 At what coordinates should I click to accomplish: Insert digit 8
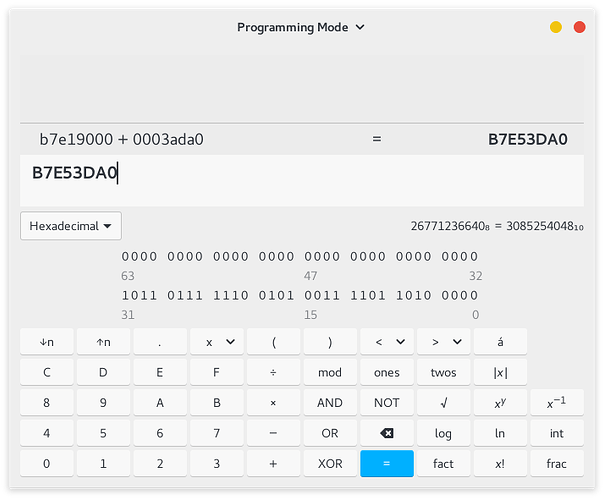click(47, 403)
